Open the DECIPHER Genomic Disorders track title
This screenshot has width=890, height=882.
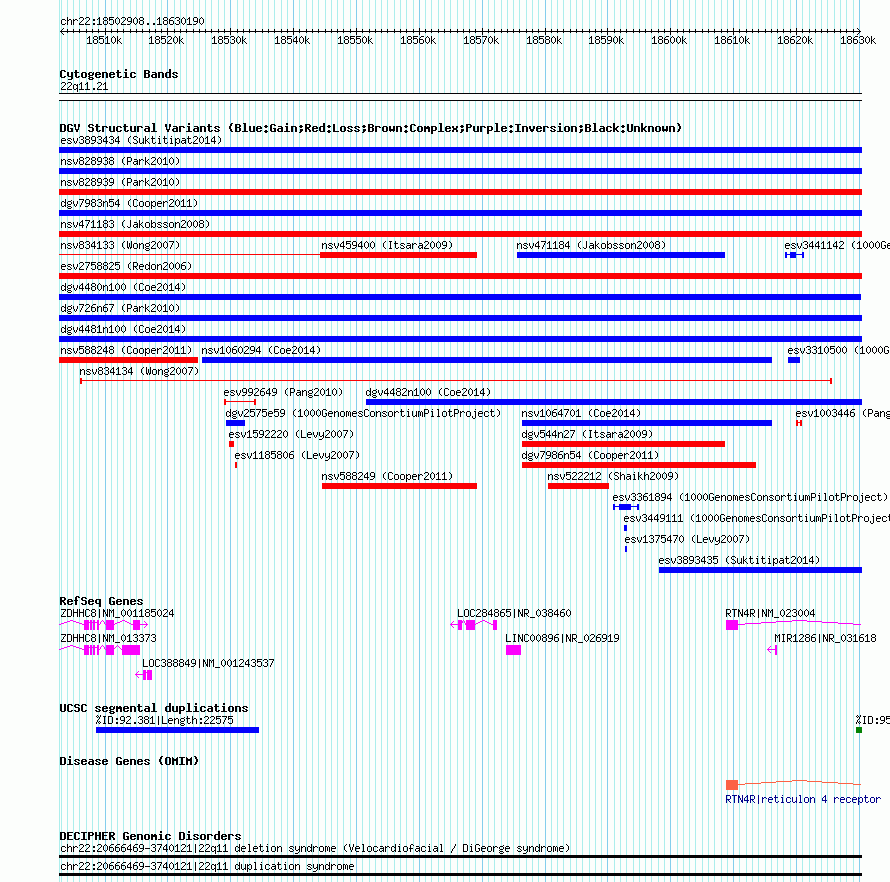tap(150, 836)
